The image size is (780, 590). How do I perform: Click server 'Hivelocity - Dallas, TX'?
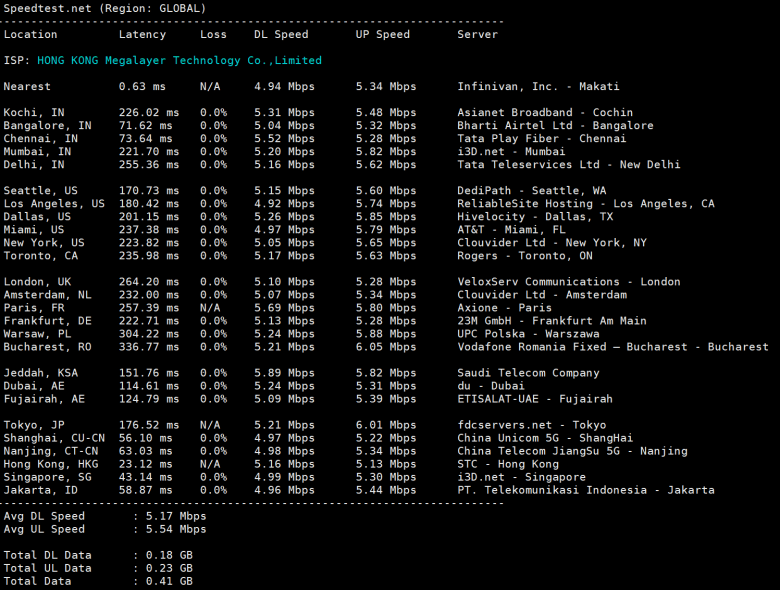coord(535,216)
